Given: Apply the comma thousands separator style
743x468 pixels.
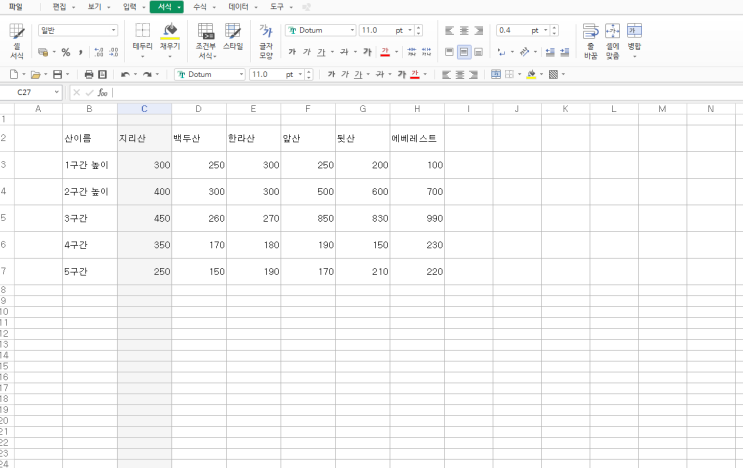Looking at the screenshot, I should [x=81, y=52].
